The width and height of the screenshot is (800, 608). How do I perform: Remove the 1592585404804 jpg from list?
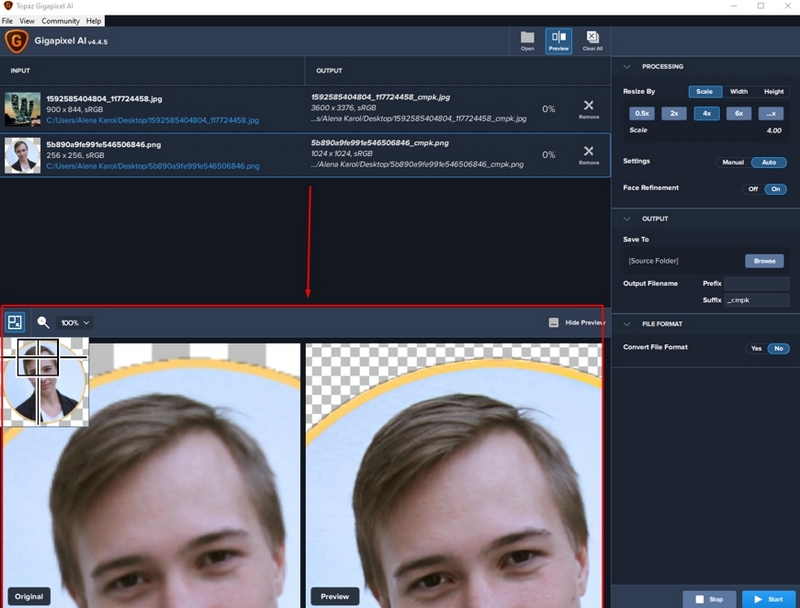588,109
